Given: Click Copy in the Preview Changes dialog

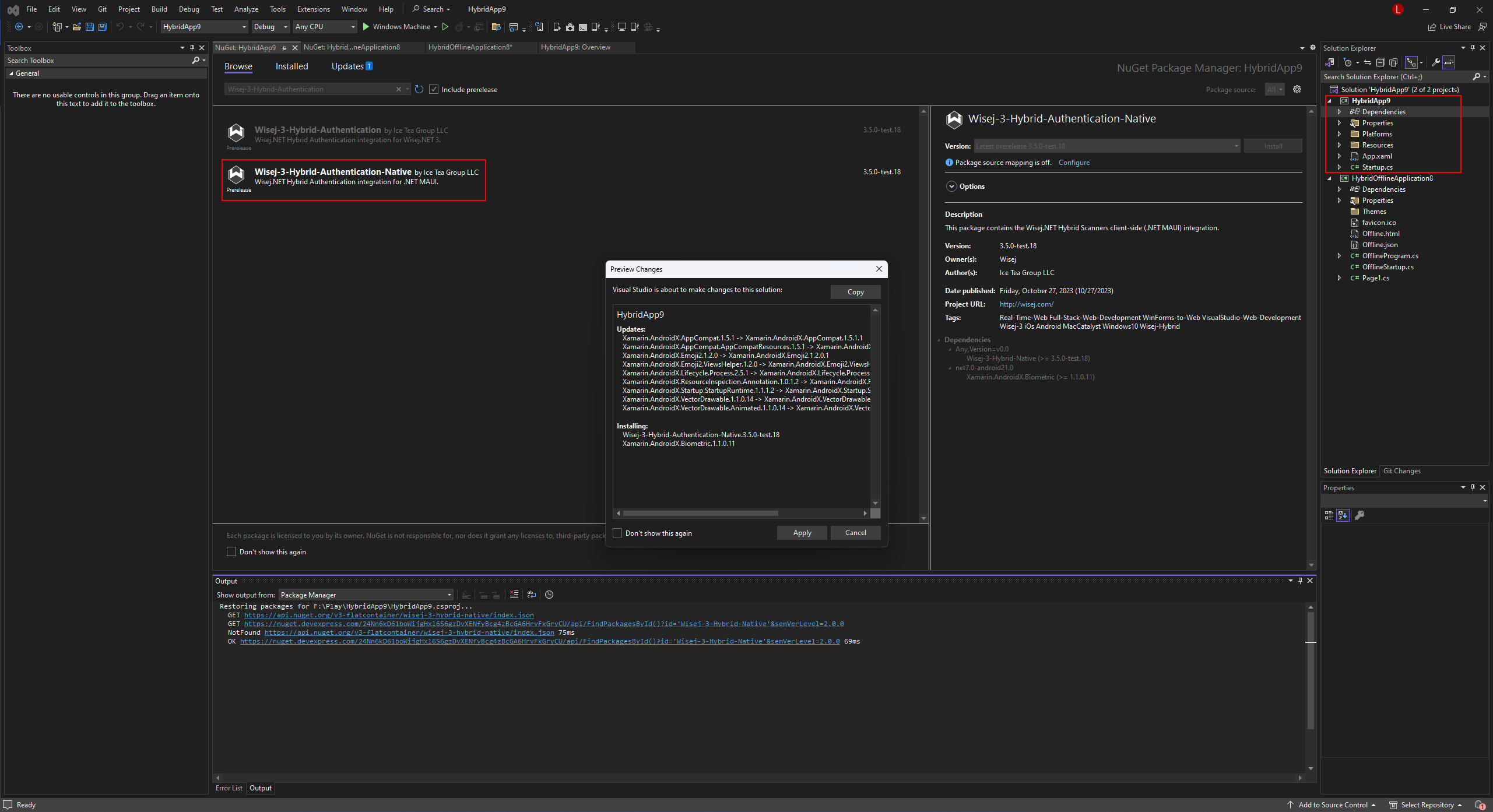Looking at the screenshot, I should (855, 292).
